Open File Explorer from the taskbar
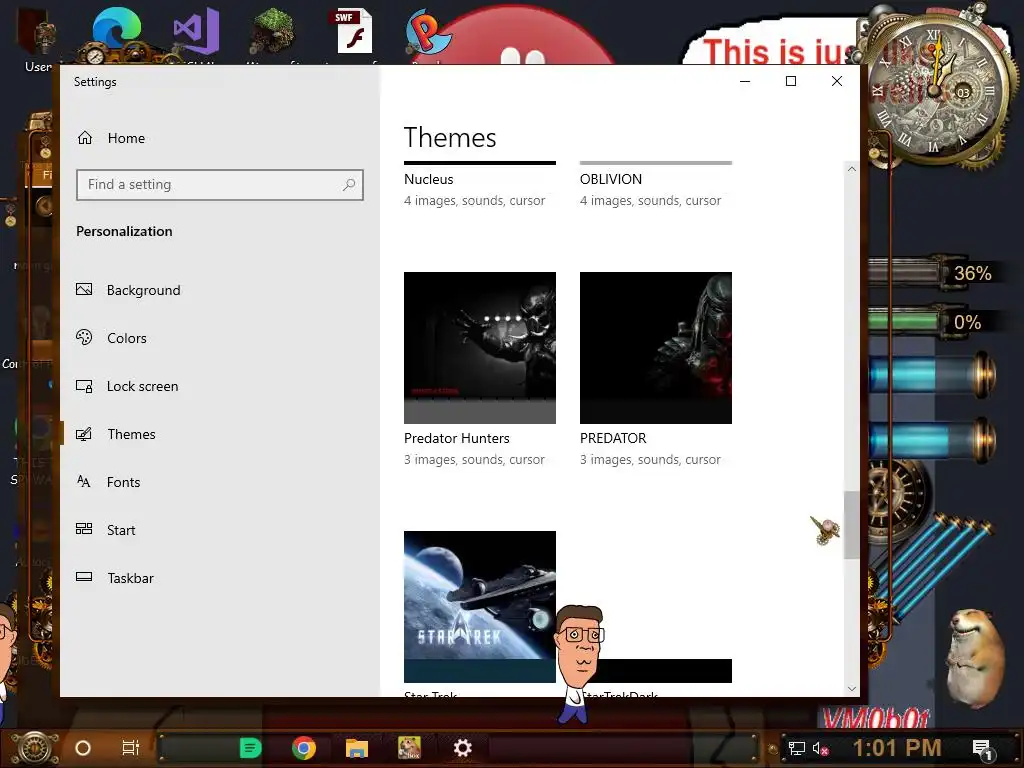This screenshot has height=768, width=1024. pyautogui.click(x=357, y=748)
